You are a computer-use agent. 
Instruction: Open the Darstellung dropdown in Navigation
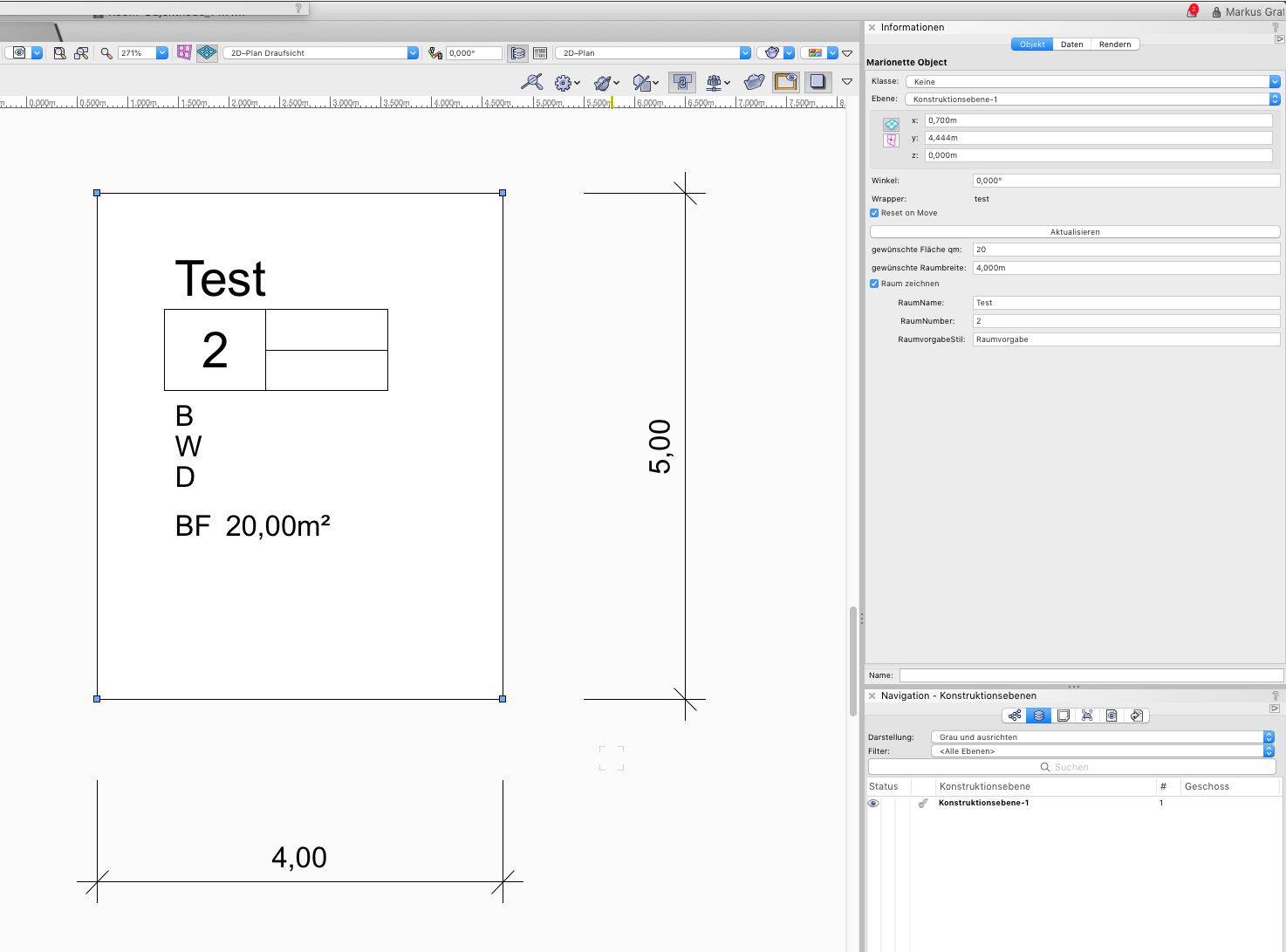(1102, 737)
